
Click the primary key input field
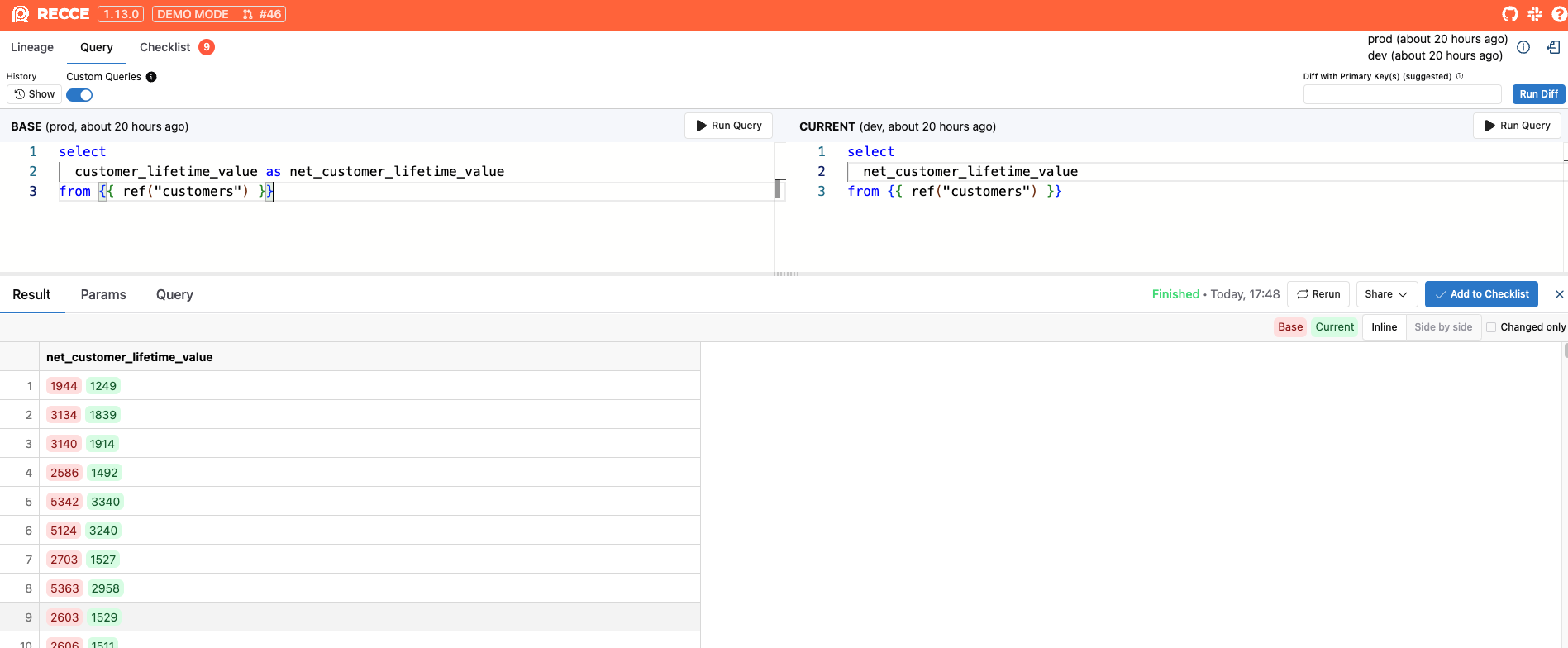click(1402, 94)
